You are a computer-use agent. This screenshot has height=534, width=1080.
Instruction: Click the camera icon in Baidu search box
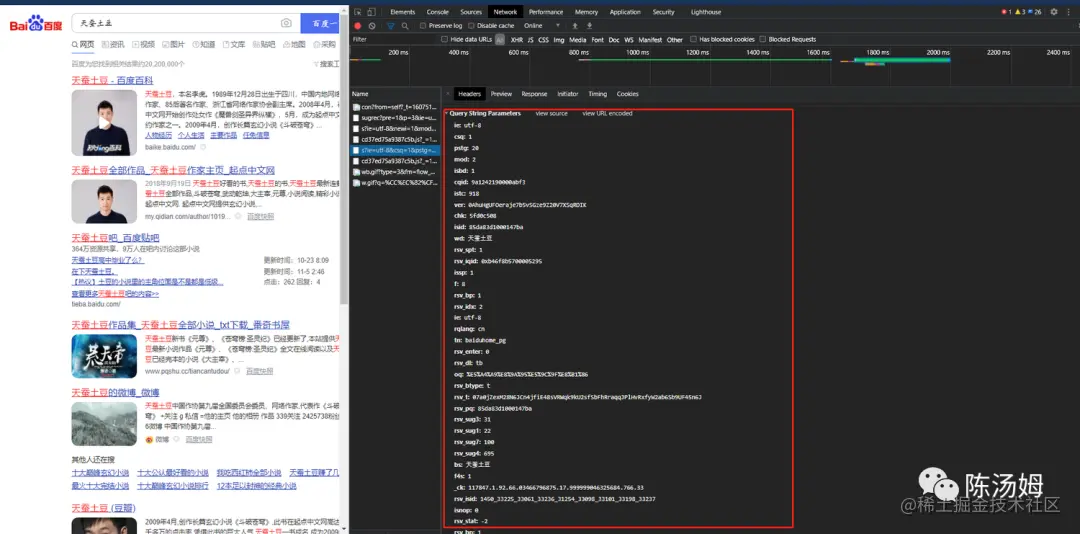point(287,23)
